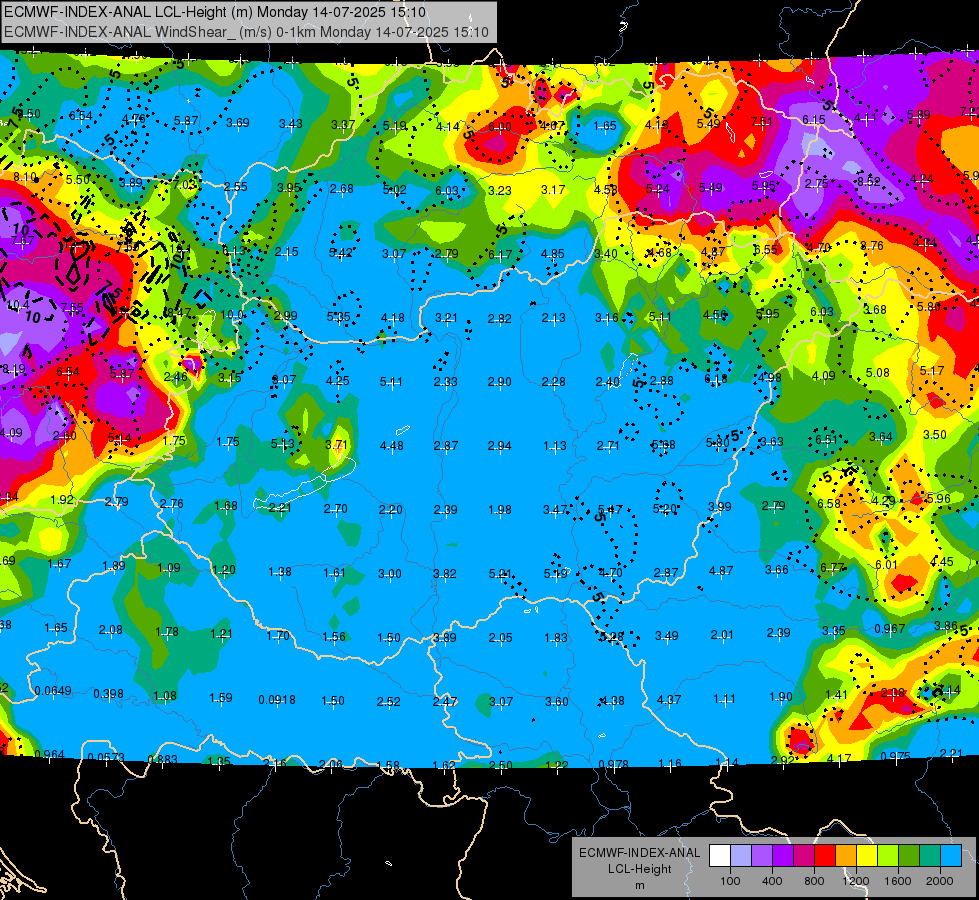The width and height of the screenshot is (979, 900).
Task: Click the magenta legend swatch above 800
Action: (804, 856)
